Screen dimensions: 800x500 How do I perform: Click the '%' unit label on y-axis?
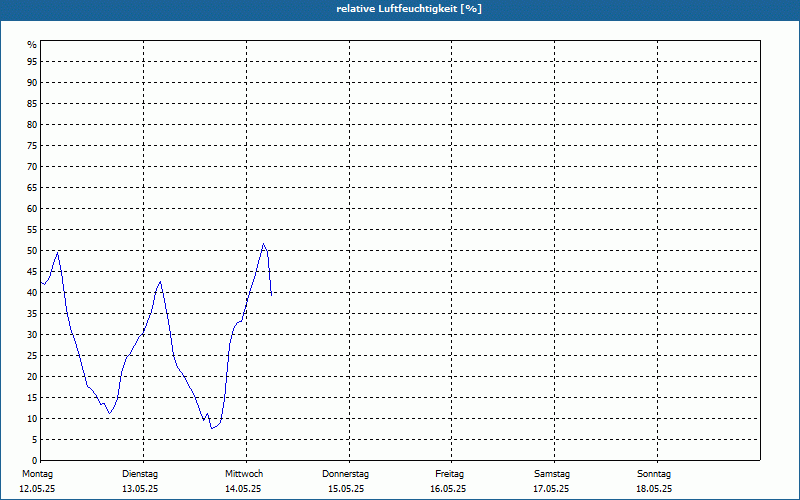point(32,45)
